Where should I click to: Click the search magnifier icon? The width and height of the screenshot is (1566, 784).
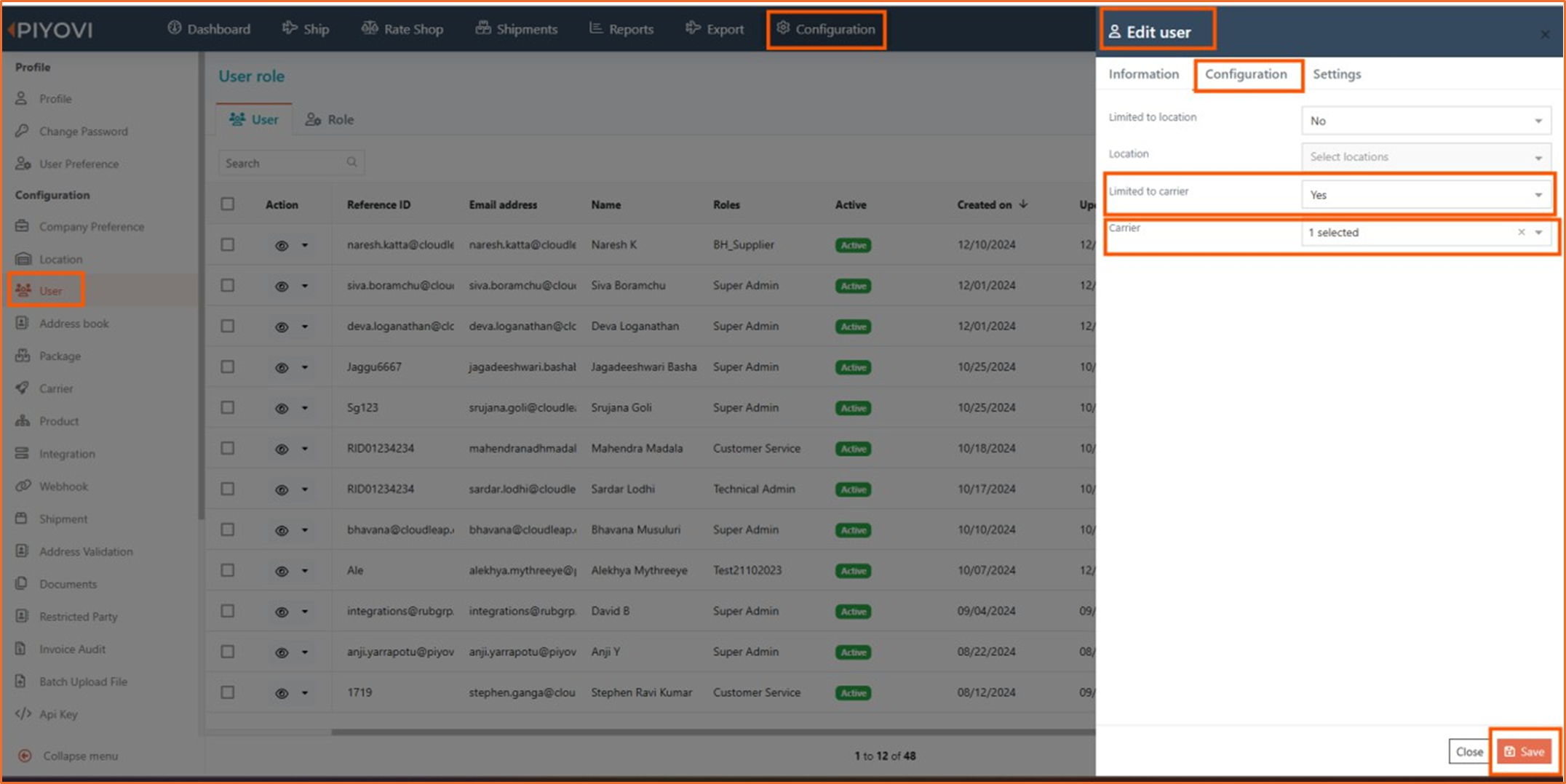pos(351,162)
